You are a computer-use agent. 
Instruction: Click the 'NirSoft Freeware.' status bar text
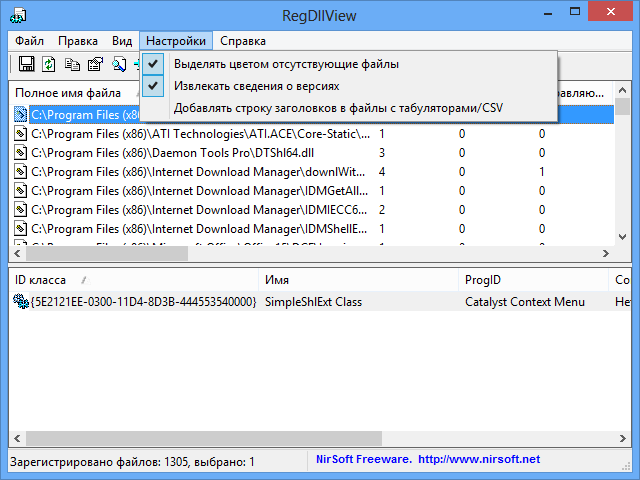point(364,460)
